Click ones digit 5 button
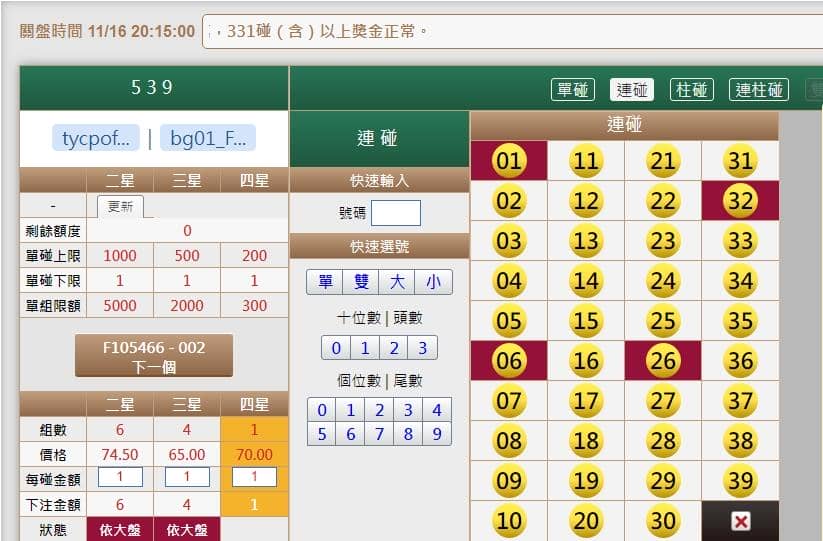This screenshot has width=823, height=541. click(322, 433)
